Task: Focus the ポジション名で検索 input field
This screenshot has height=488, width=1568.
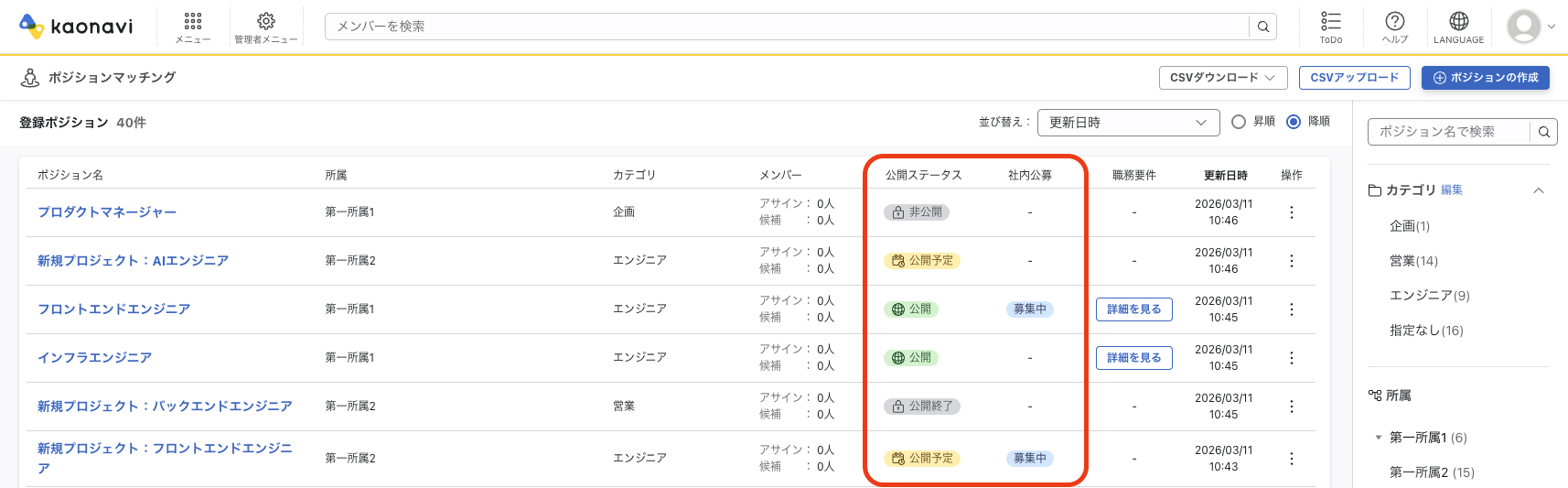Action: click(x=1448, y=132)
